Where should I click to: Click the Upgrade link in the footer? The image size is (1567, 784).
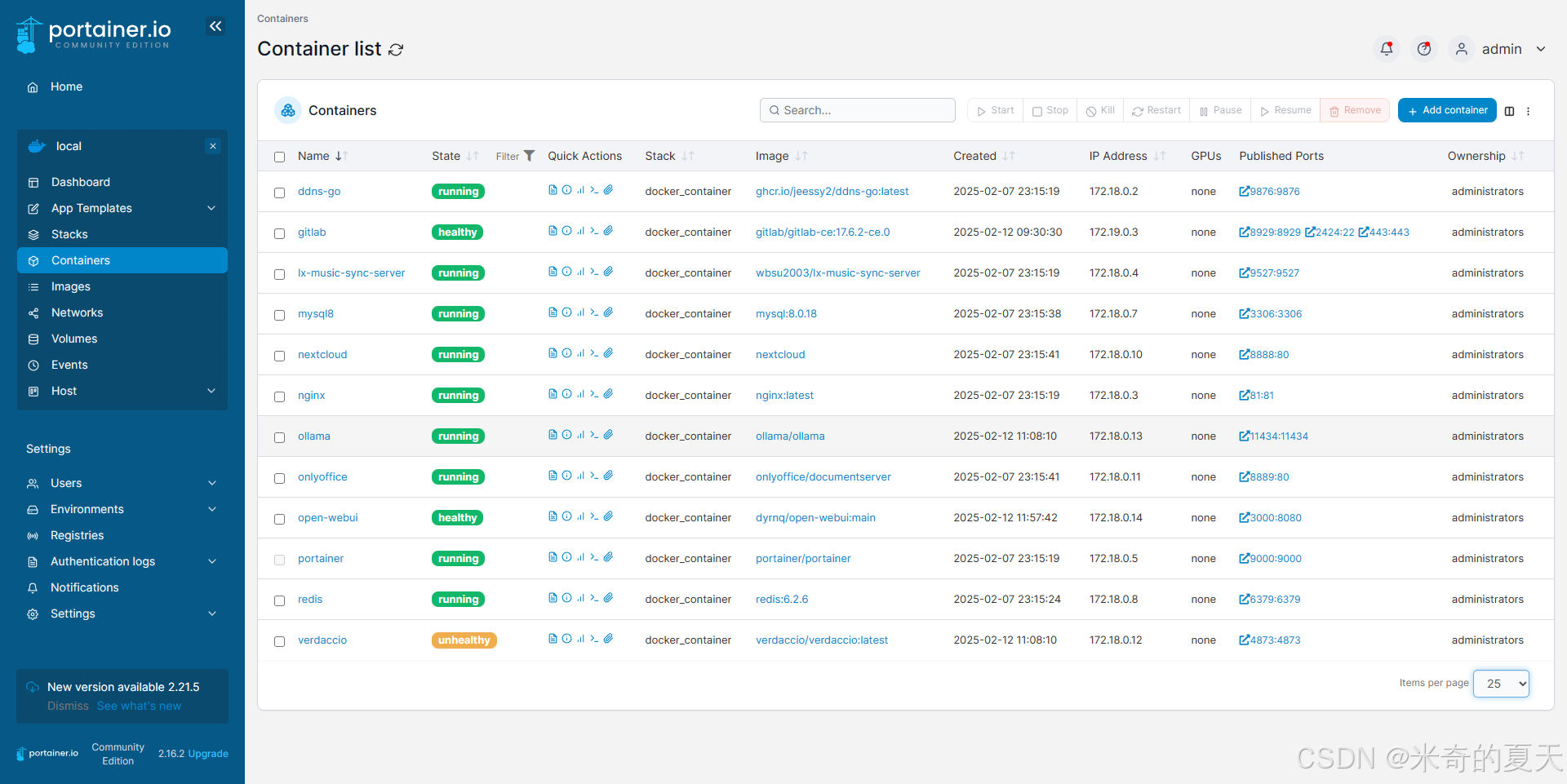pos(208,754)
